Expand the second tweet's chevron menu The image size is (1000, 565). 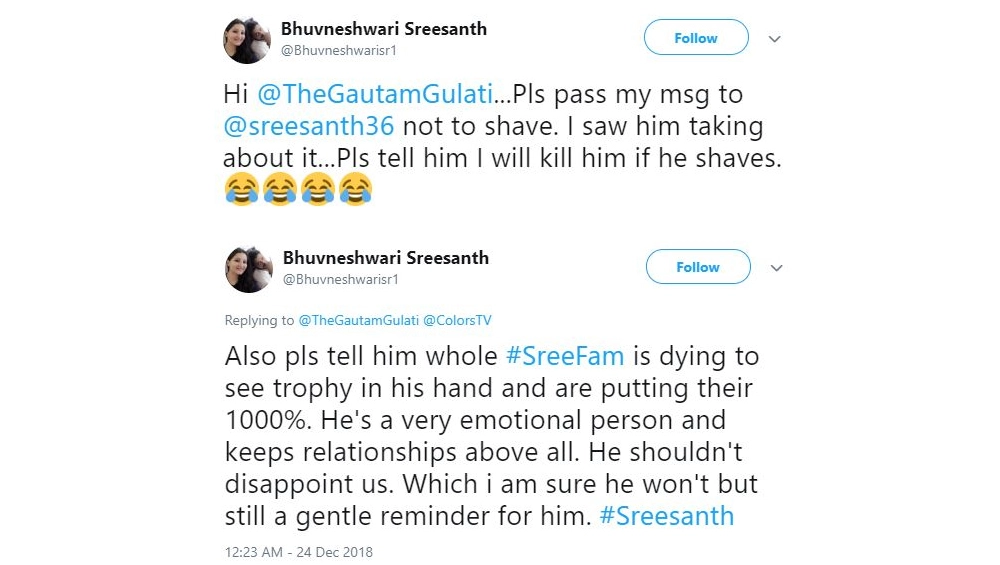pos(774,268)
